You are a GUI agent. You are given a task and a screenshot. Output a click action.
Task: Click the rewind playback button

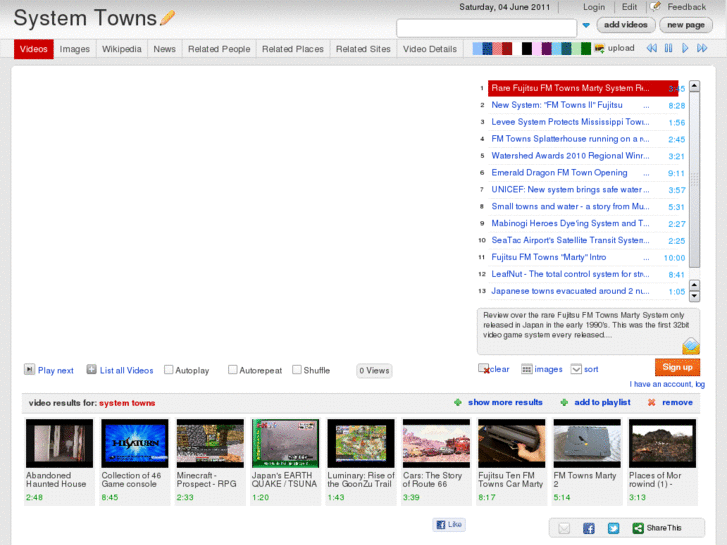pos(651,48)
